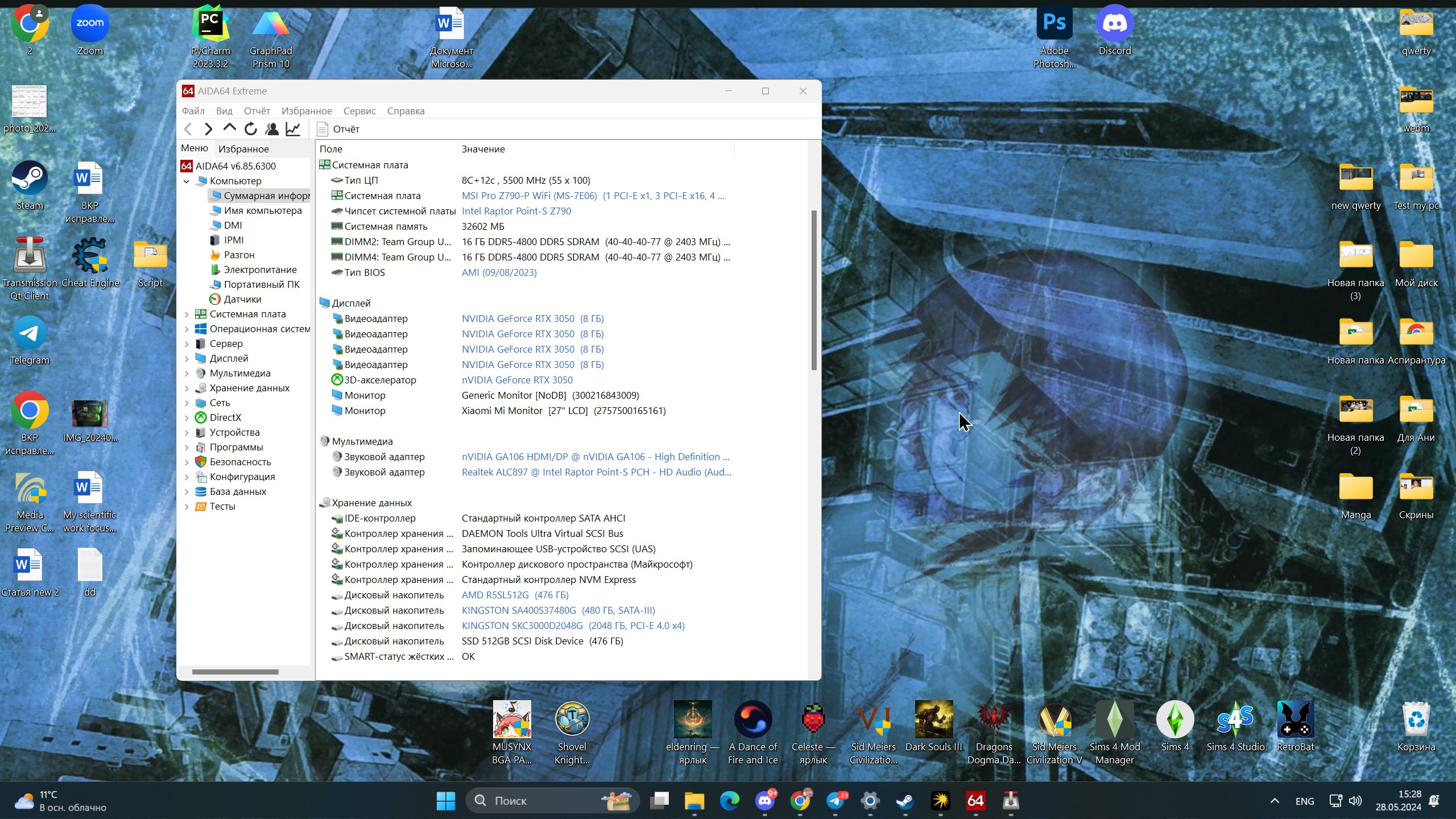Open the Cheat Engine desktop icon
The image size is (1456, 819).
(90, 263)
